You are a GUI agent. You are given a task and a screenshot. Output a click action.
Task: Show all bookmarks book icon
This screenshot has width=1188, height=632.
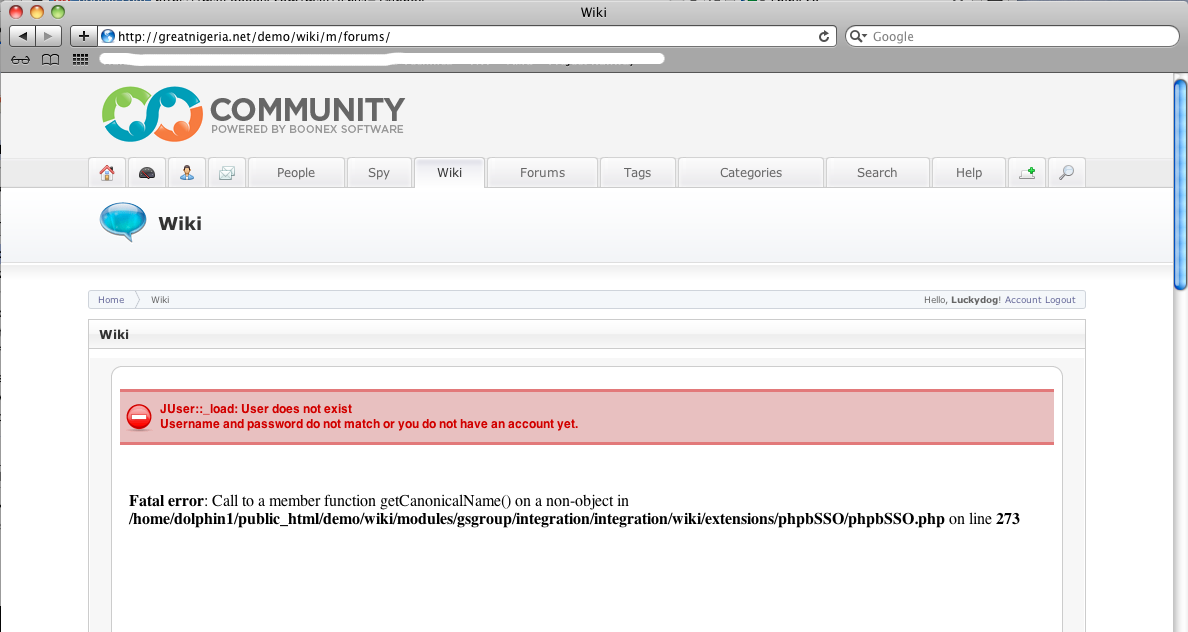[x=50, y=60]
